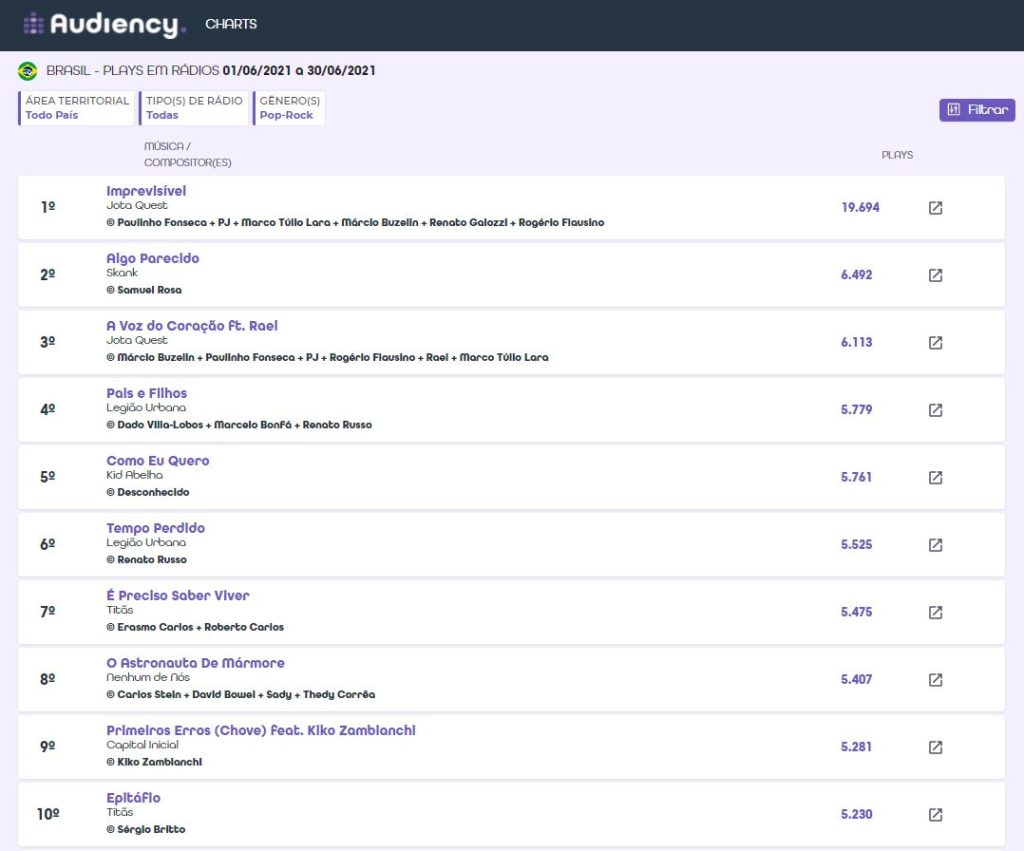Open external link icon for Algo Parecido

(935, 275)
